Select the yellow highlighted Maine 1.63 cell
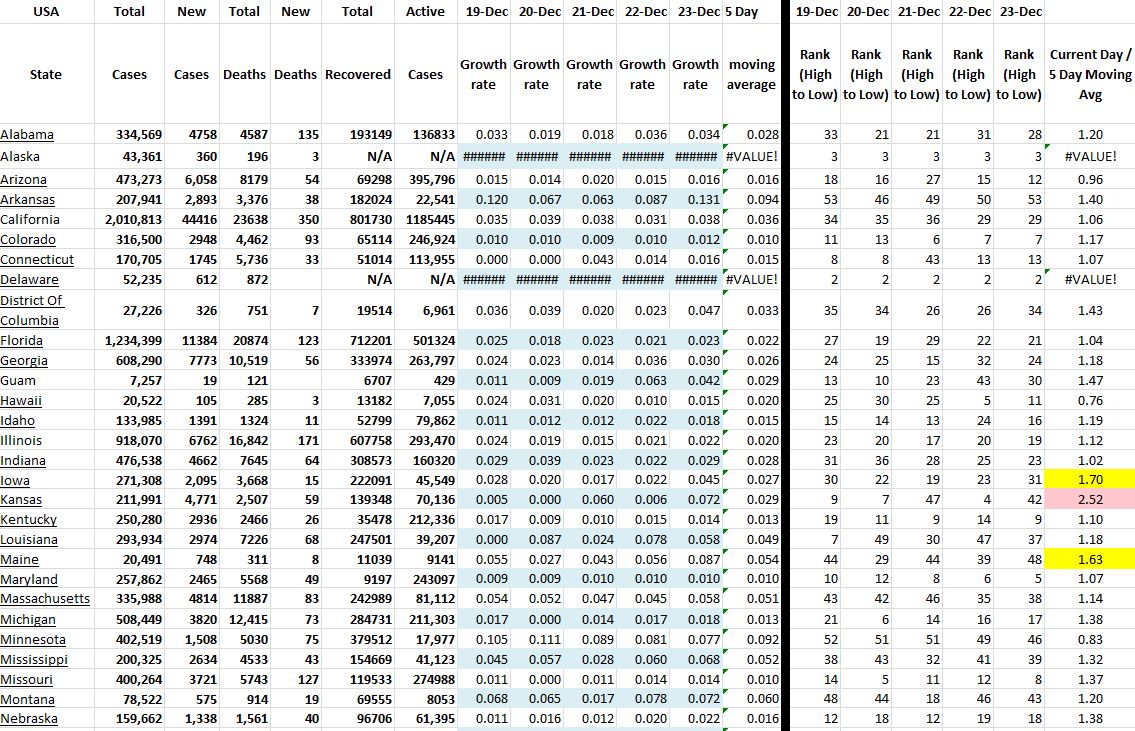This screenshot has height=731, width=1135. click(x=1089, y=560)
